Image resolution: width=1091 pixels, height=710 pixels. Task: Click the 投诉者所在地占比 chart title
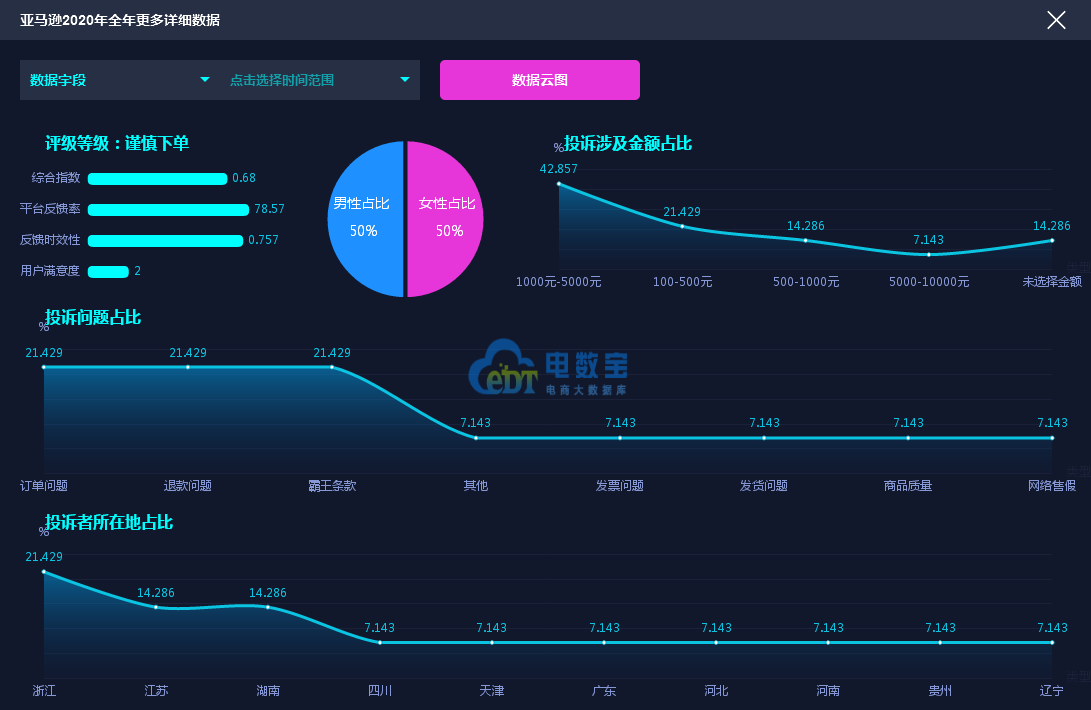109,523
